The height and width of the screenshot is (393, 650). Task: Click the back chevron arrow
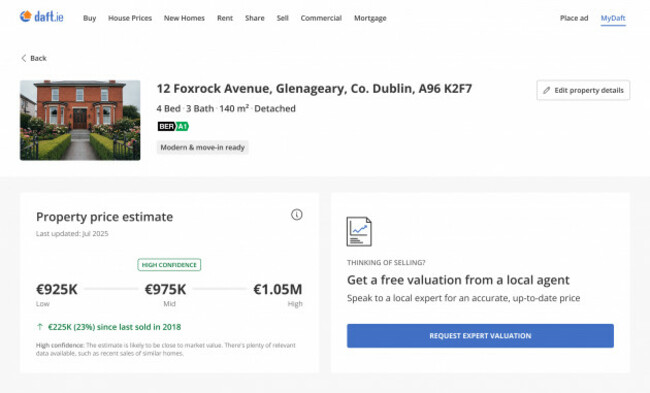click(x=24, y=58)
